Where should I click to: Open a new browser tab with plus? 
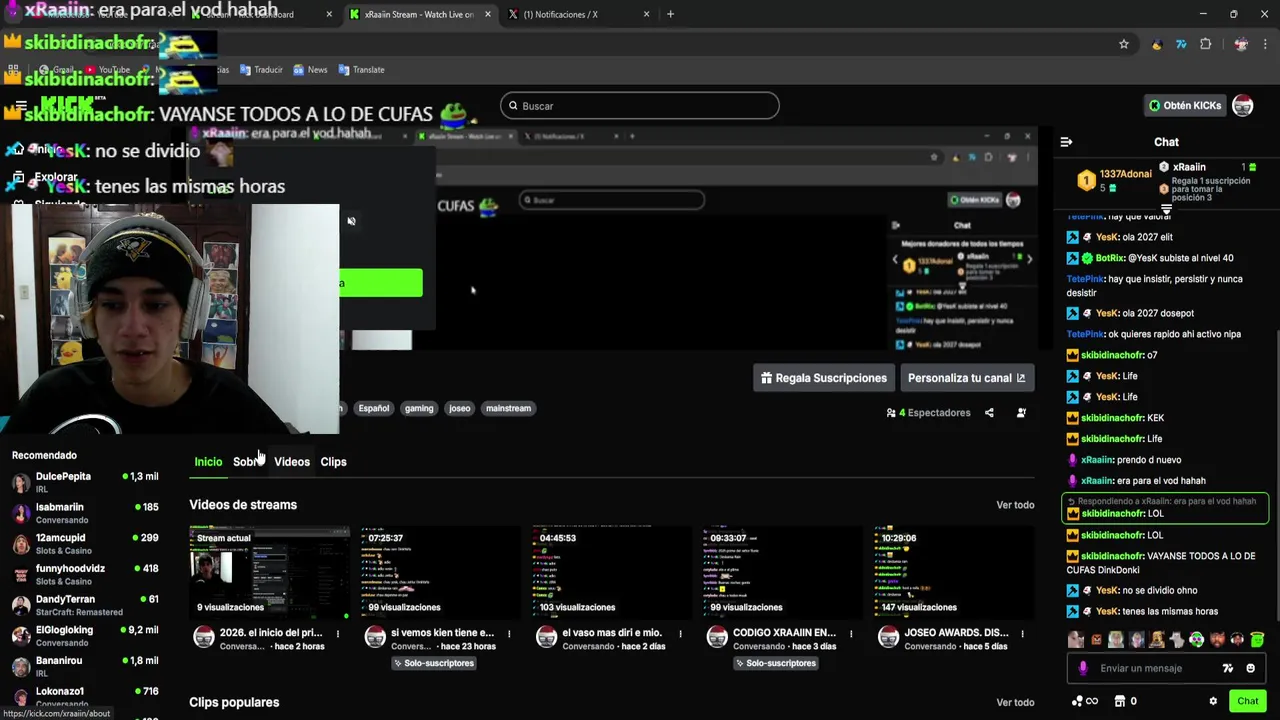coord(670,14)
